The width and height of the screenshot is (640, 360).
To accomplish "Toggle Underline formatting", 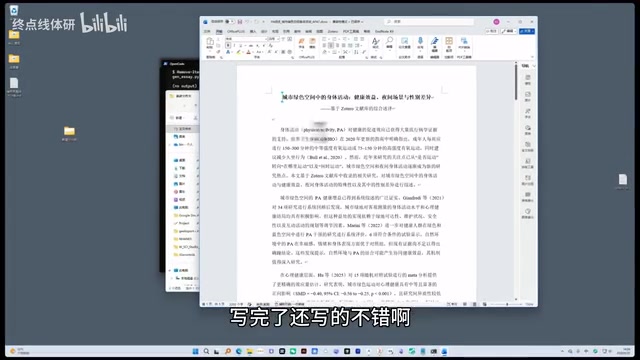I will pyautogui.click(x=240, y=45).
